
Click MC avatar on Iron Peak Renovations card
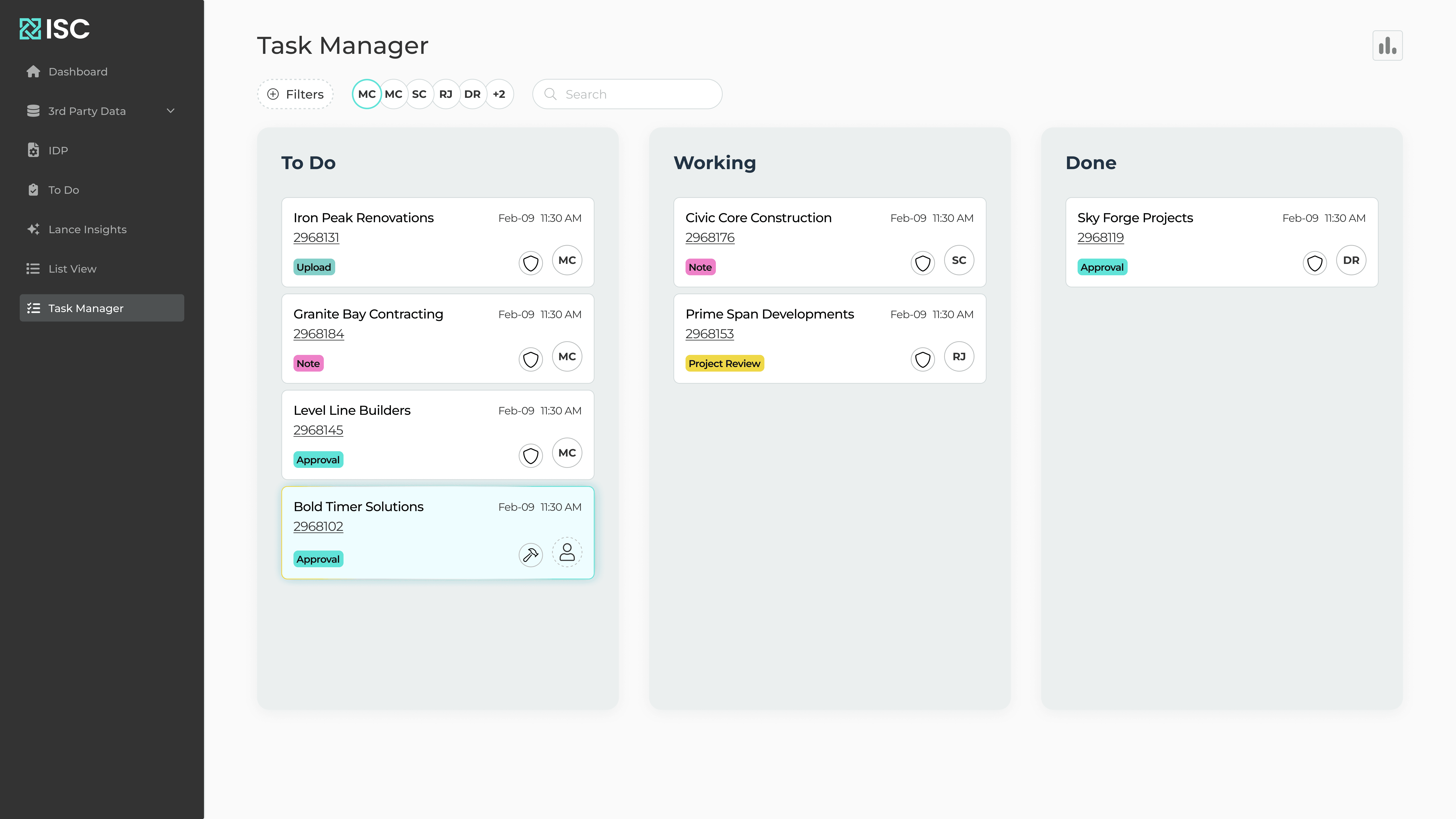(x=567, y=260)
